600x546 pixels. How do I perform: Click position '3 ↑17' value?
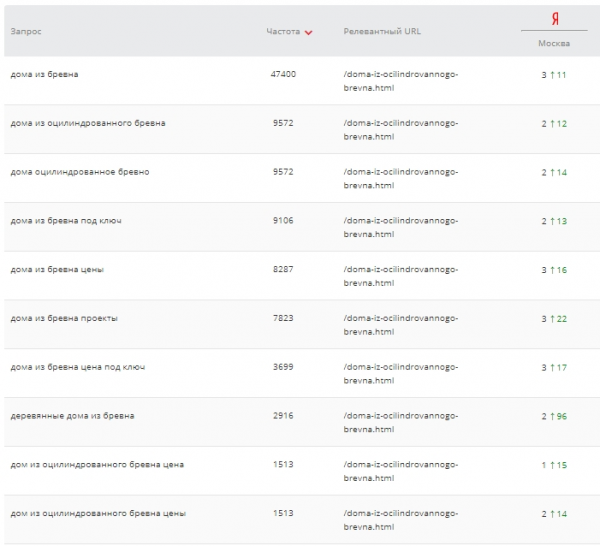click(554, 368)
